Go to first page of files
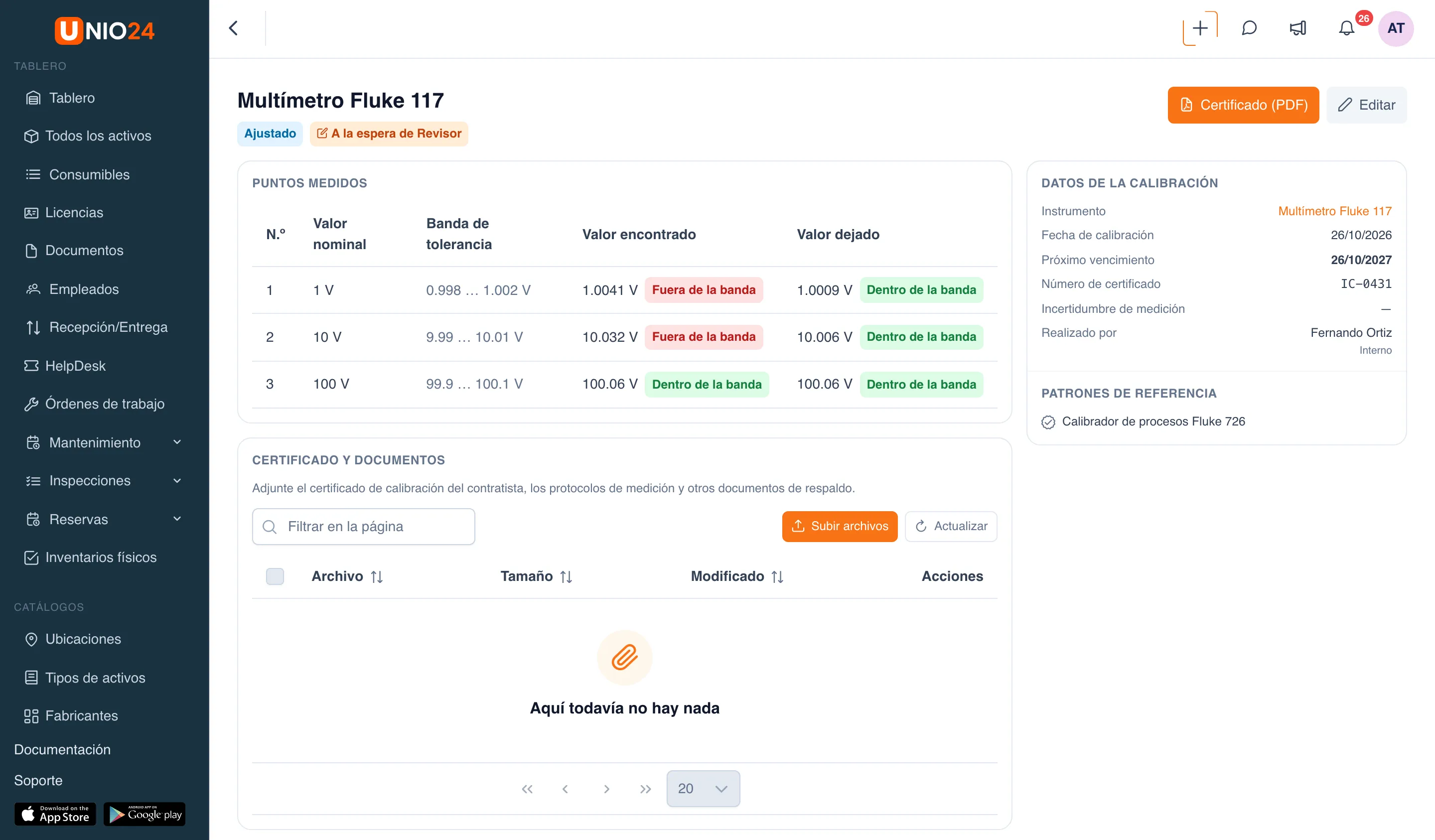1435x840 pixels. (x=527, y=789)
